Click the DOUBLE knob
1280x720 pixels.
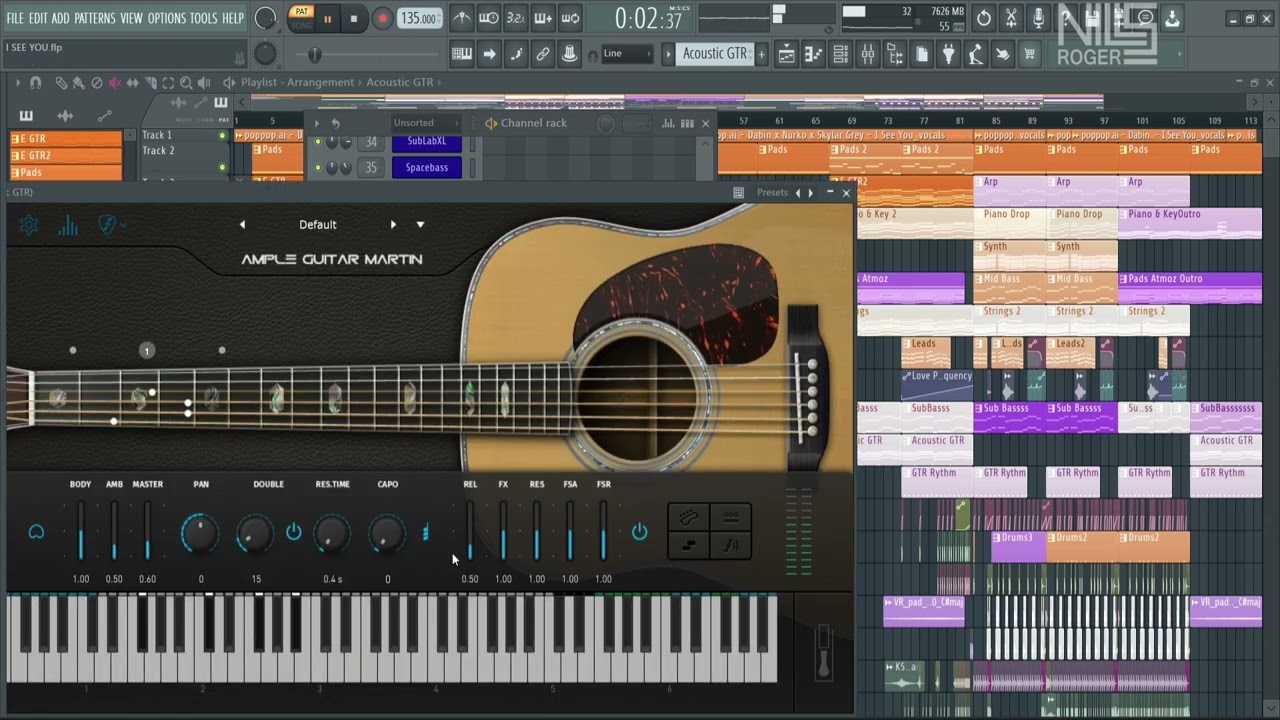pos(255,534)
